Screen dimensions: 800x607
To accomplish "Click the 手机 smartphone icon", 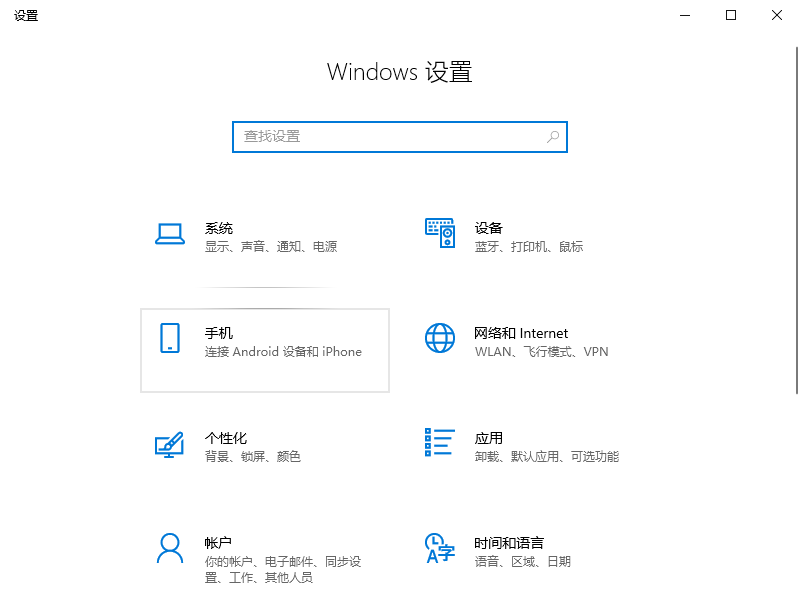I will tap(170, 337).
